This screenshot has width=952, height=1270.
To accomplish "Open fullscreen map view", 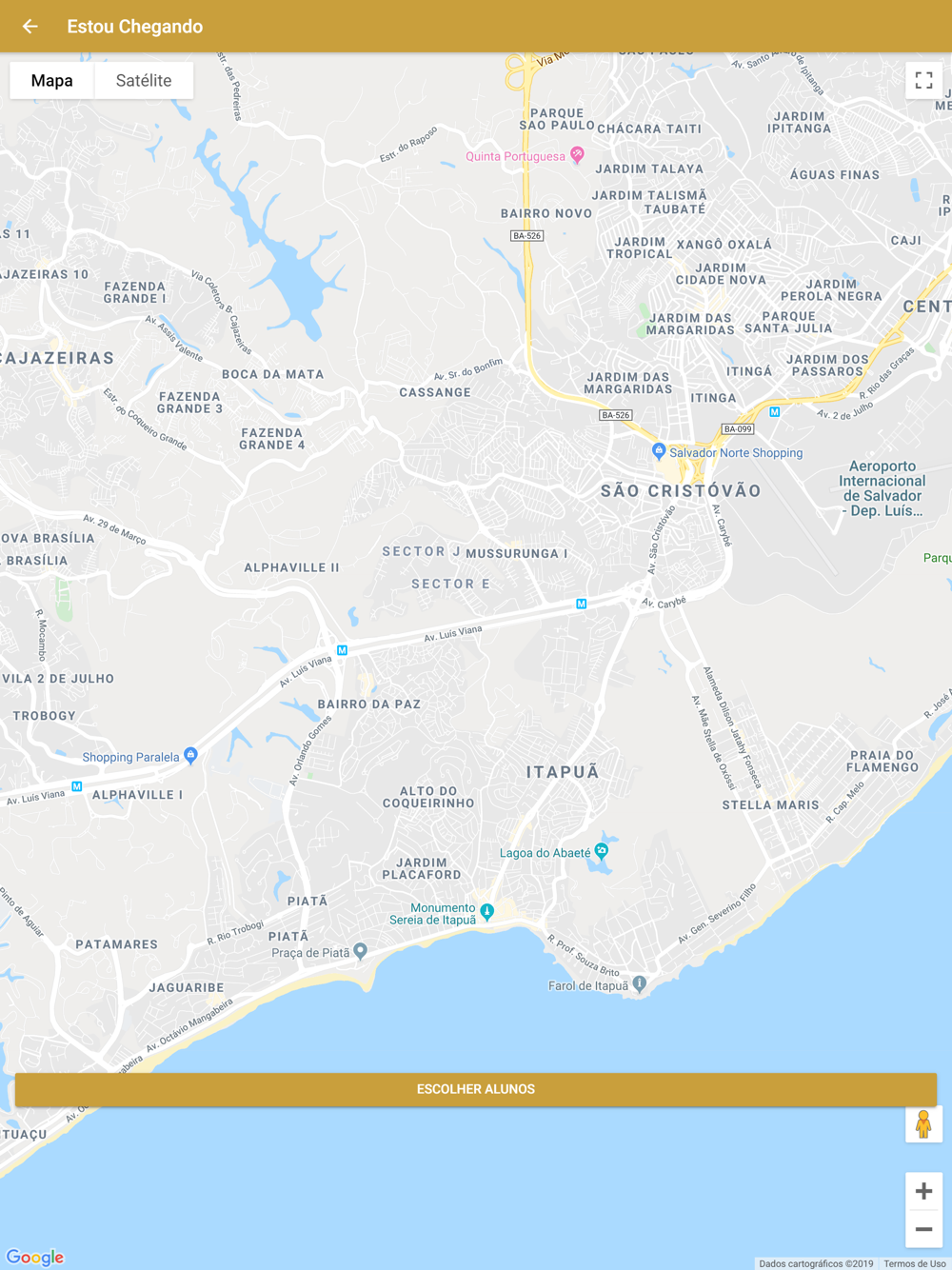I will point(923,81).
